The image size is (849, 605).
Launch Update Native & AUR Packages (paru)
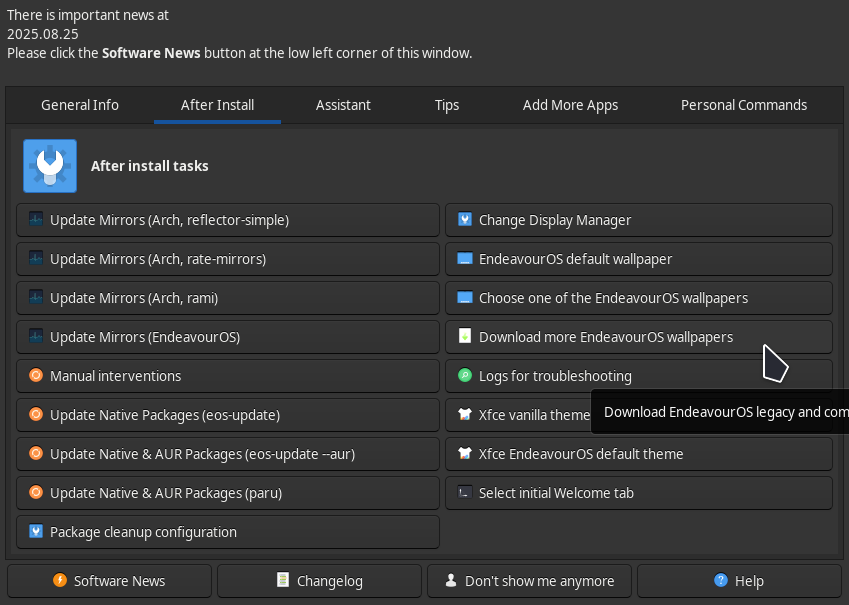(228, 493)
